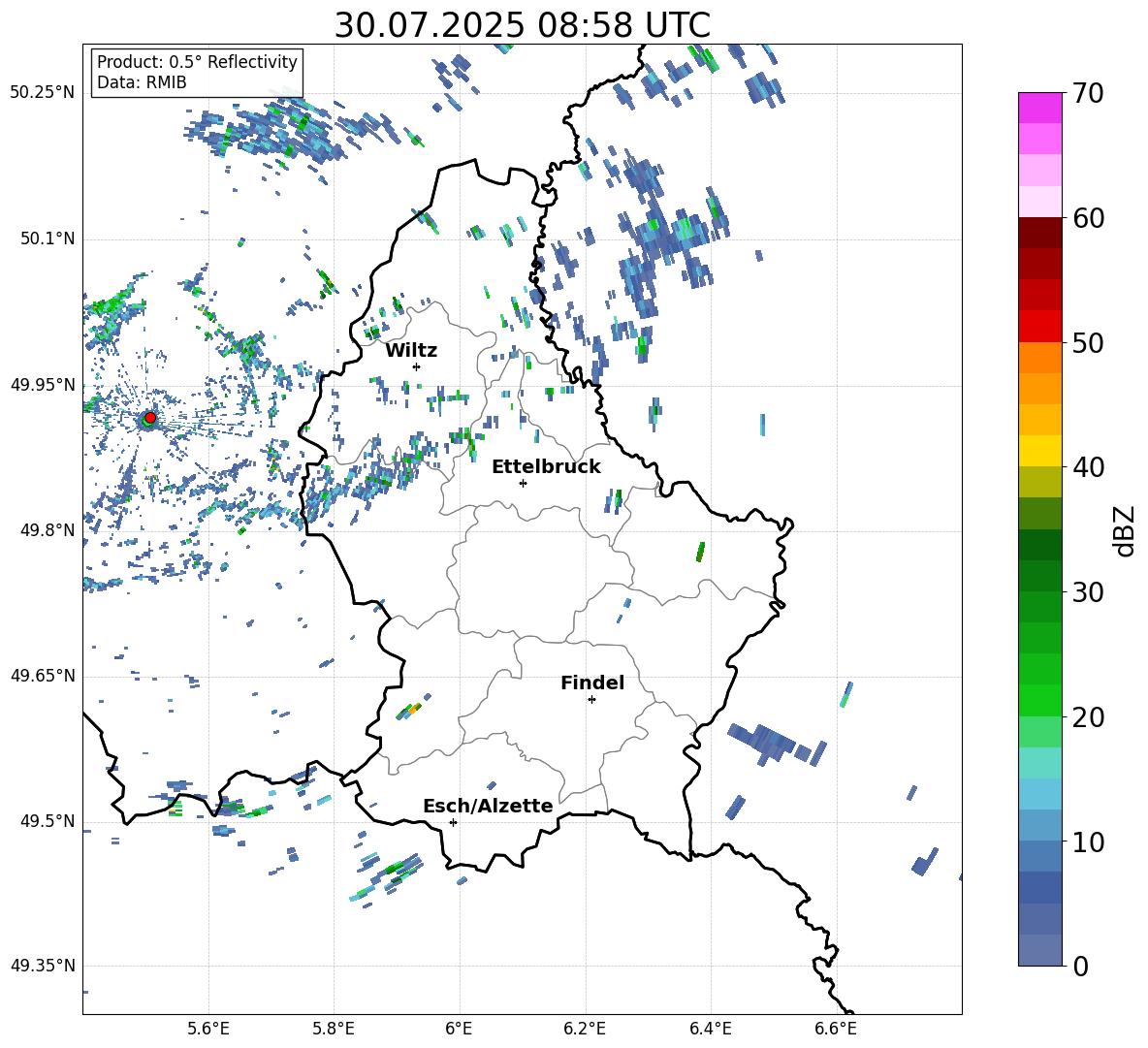1148x1048 pixels.
Task: Click the 'Wiltz' city label
Action: point(411,351)
